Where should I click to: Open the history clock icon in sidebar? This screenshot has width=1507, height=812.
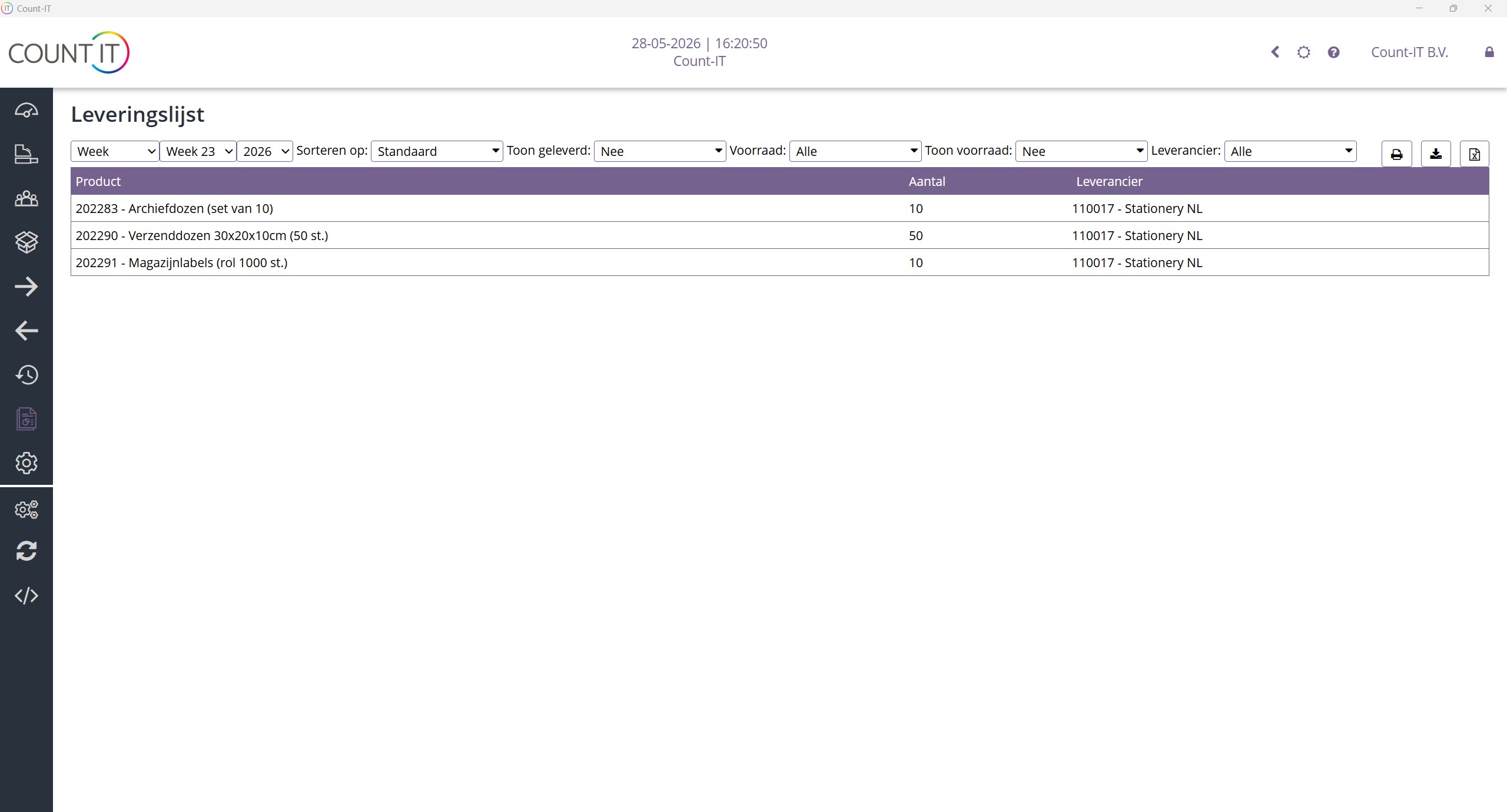point(26,375)
